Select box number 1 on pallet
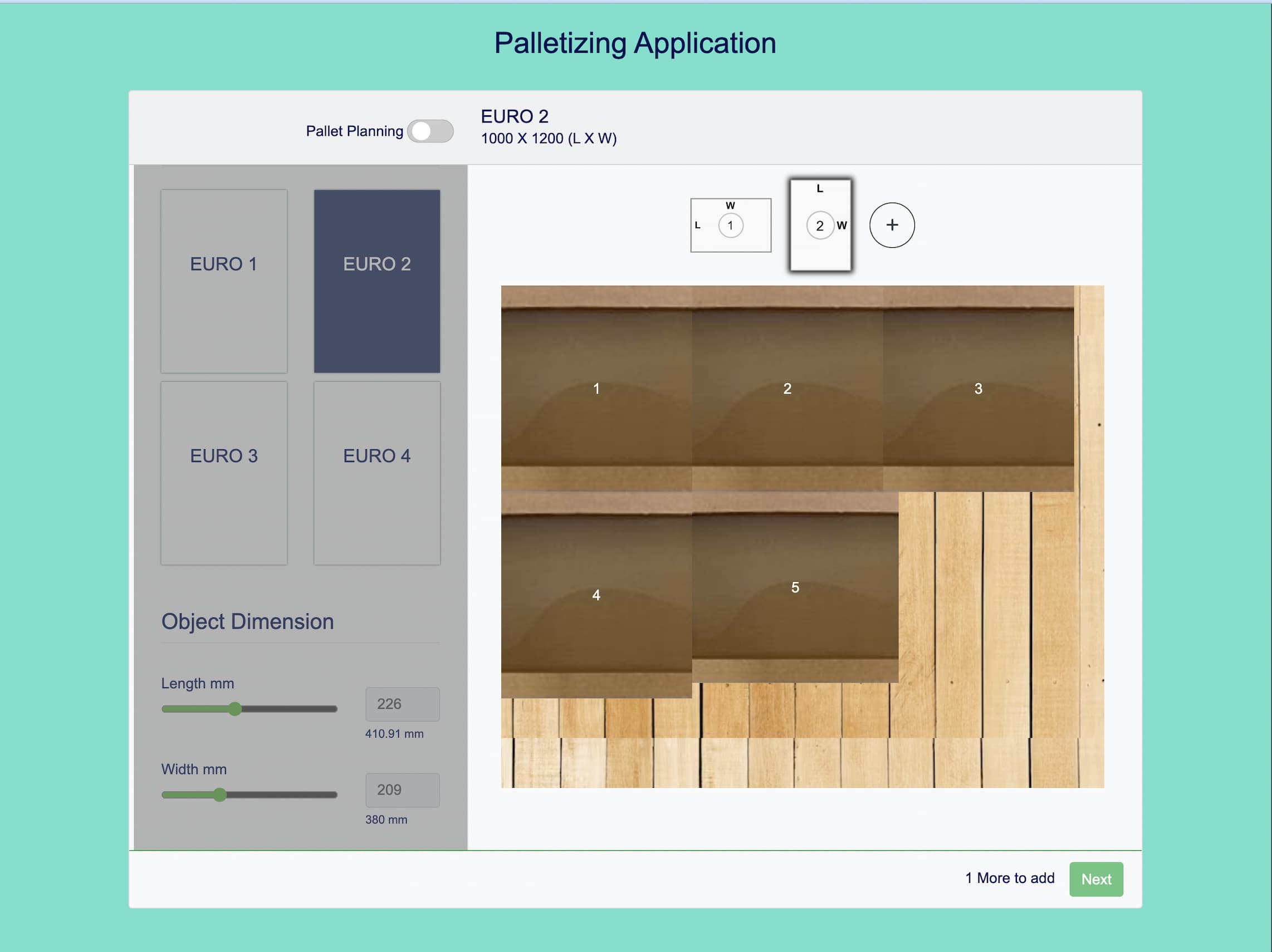This screenshot has height=952, width=1272. click(x=596, y=389)
